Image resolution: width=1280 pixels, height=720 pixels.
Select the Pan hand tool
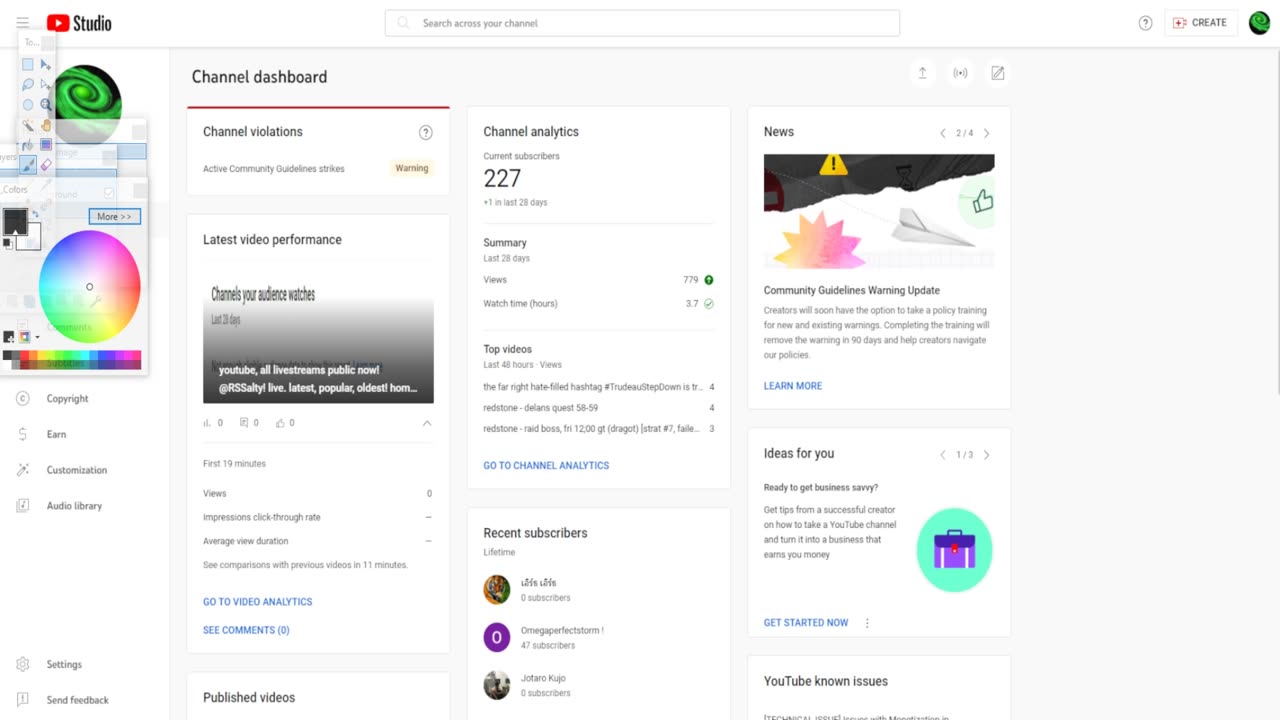(46, 125)
